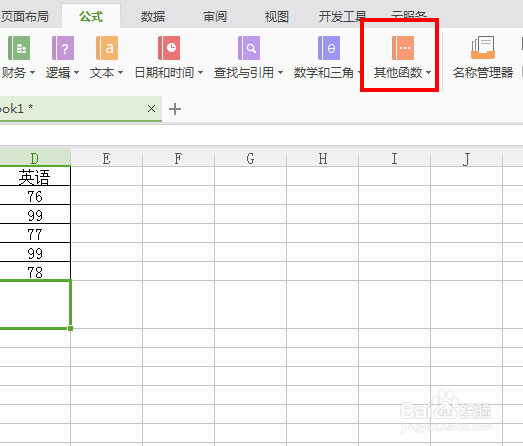Switch to the 开发工具 tab
The image size is (523, 446).
tap(342, 16)
